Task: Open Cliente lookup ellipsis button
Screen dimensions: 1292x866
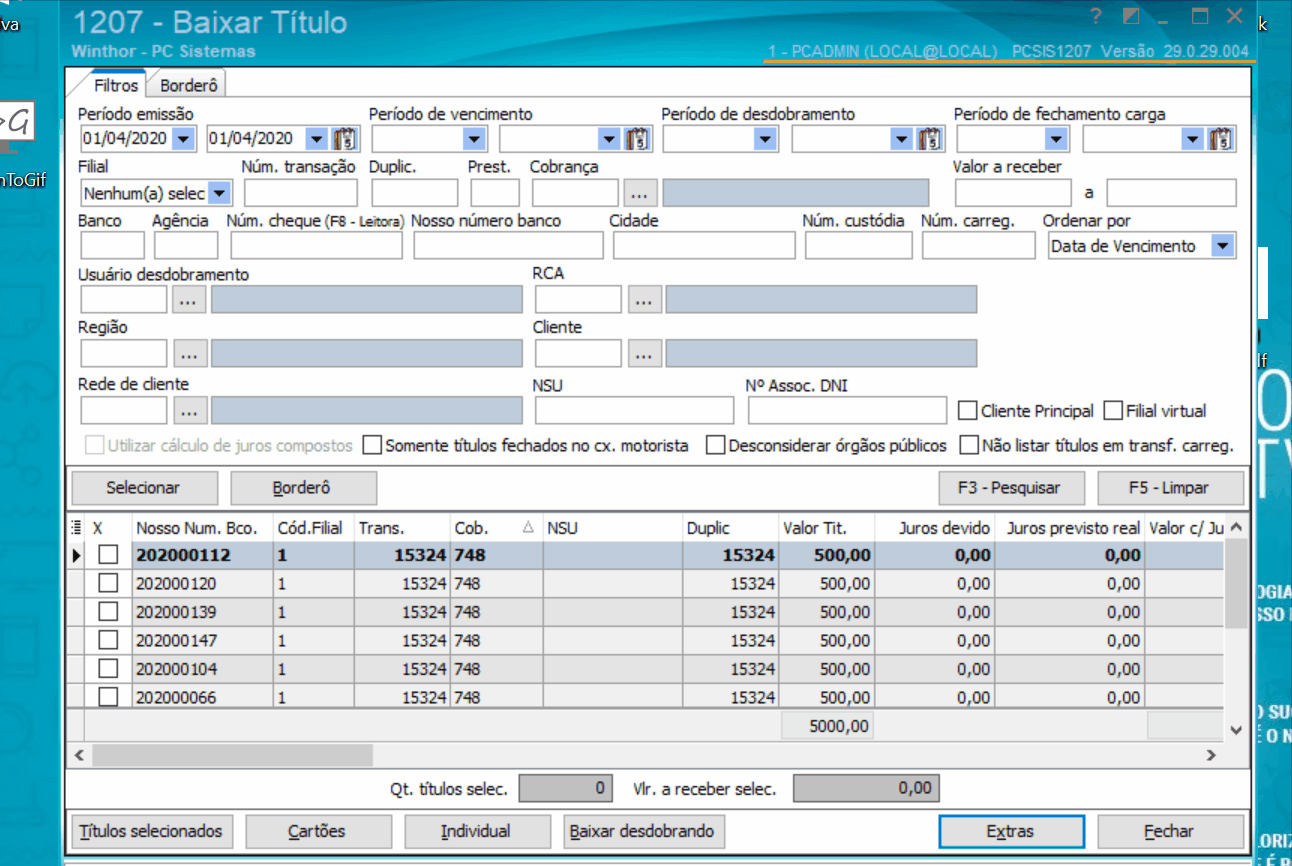Action: [x=645, y=353]
